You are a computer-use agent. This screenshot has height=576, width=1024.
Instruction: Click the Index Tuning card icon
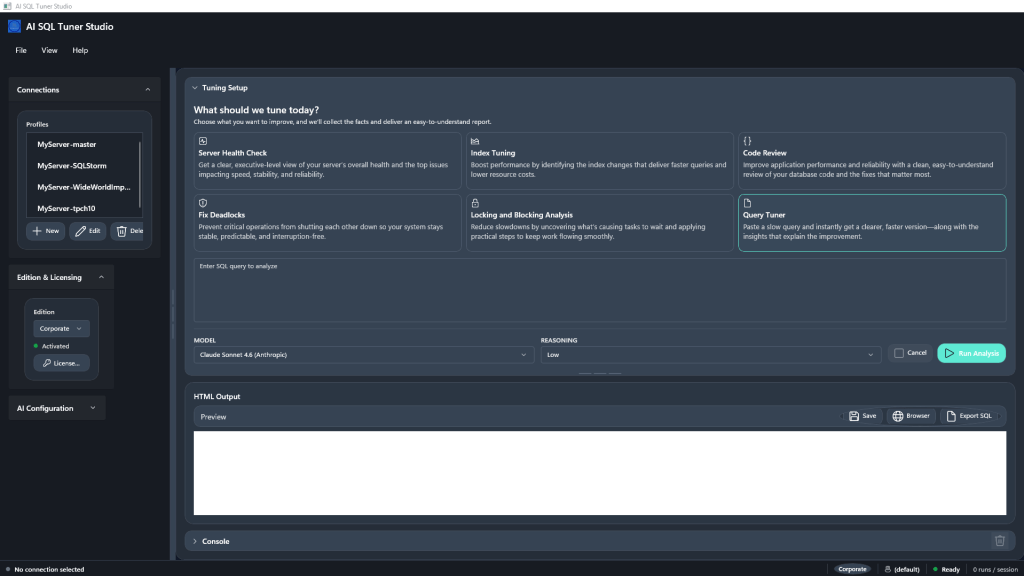(475, 141)
